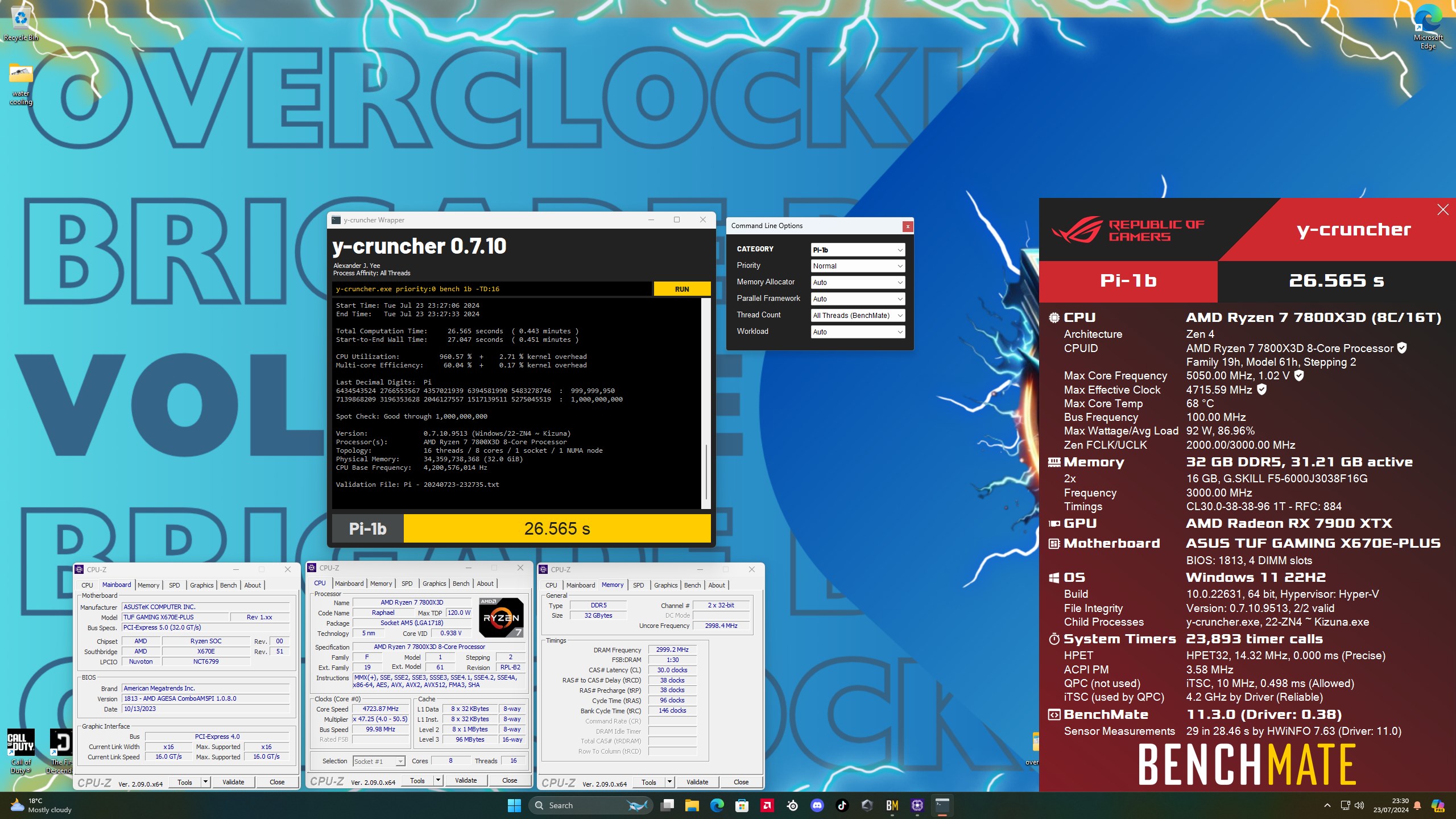Open File Explorer from the taskbar
Screen dimensions: 1456x819
click(692, 805)
